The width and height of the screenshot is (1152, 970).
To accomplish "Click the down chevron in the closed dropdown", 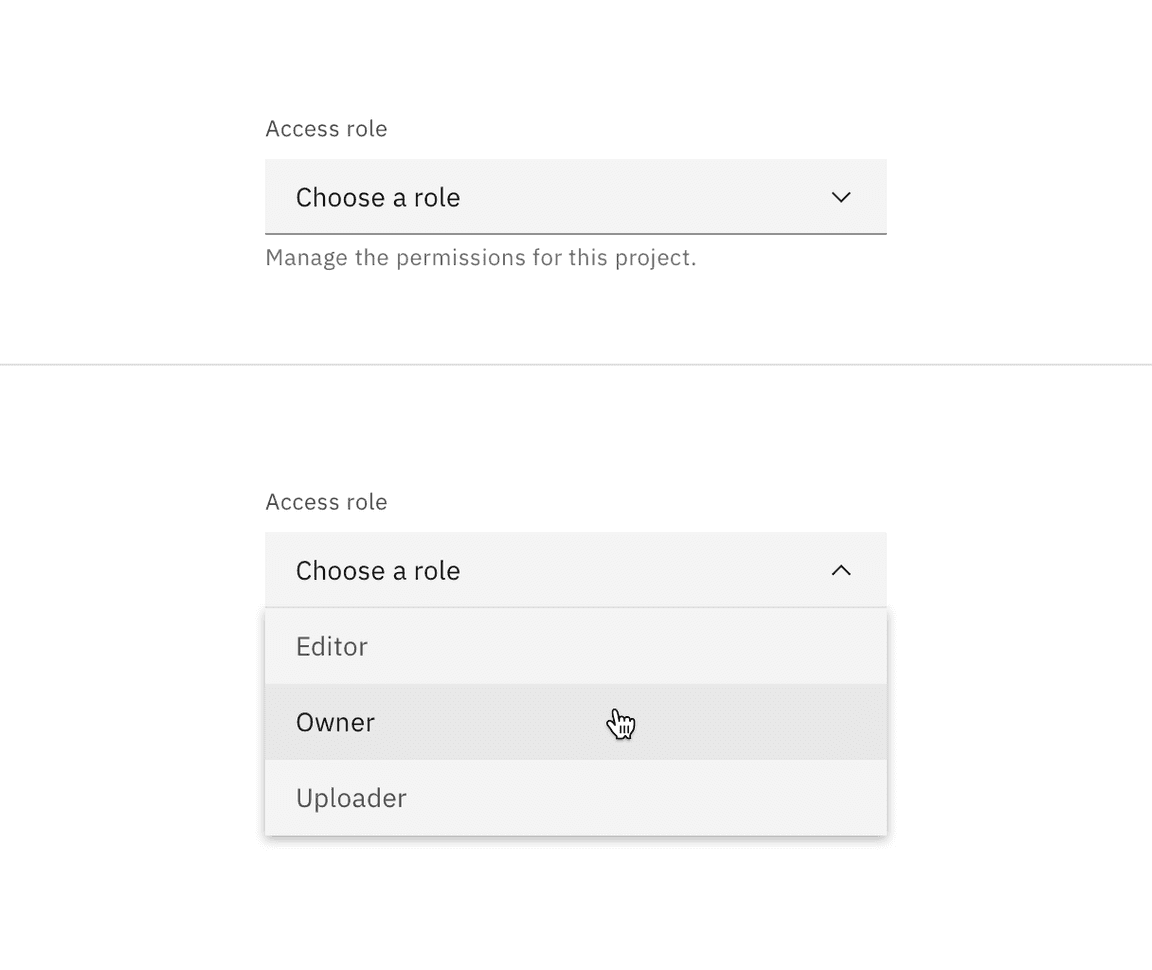I will point(841,197).
